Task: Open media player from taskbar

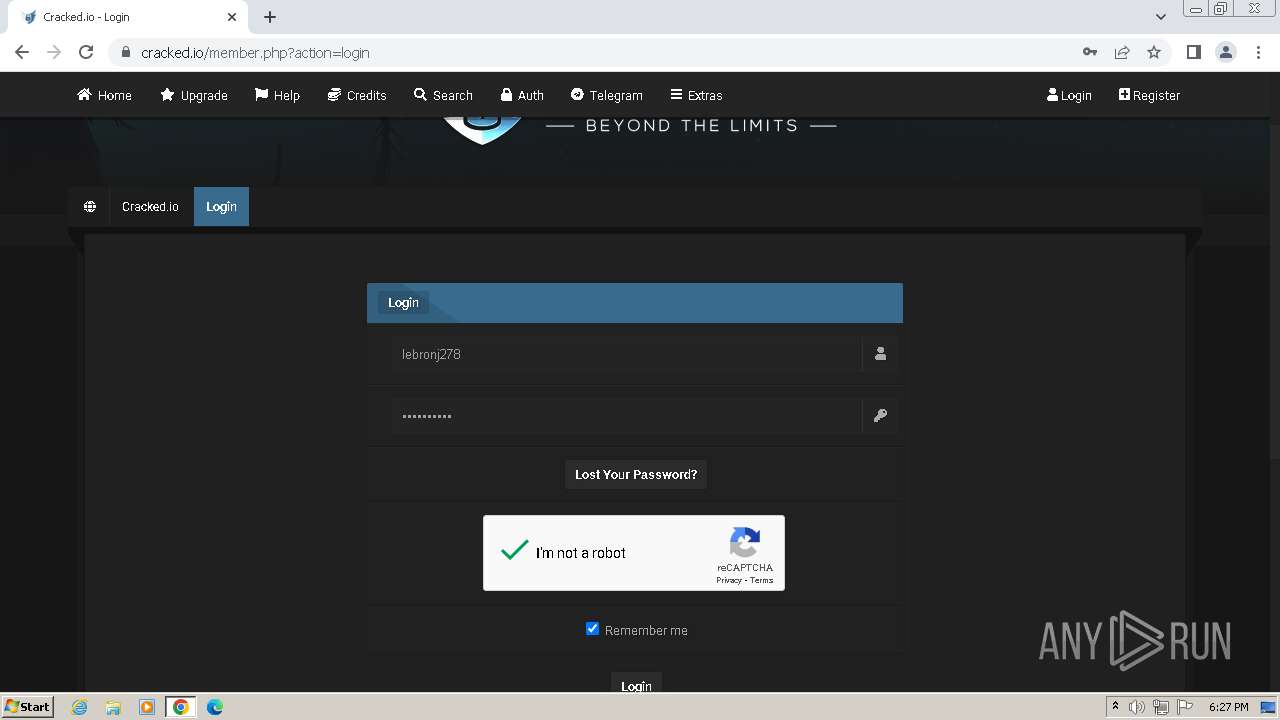Action: coord(147,707)
